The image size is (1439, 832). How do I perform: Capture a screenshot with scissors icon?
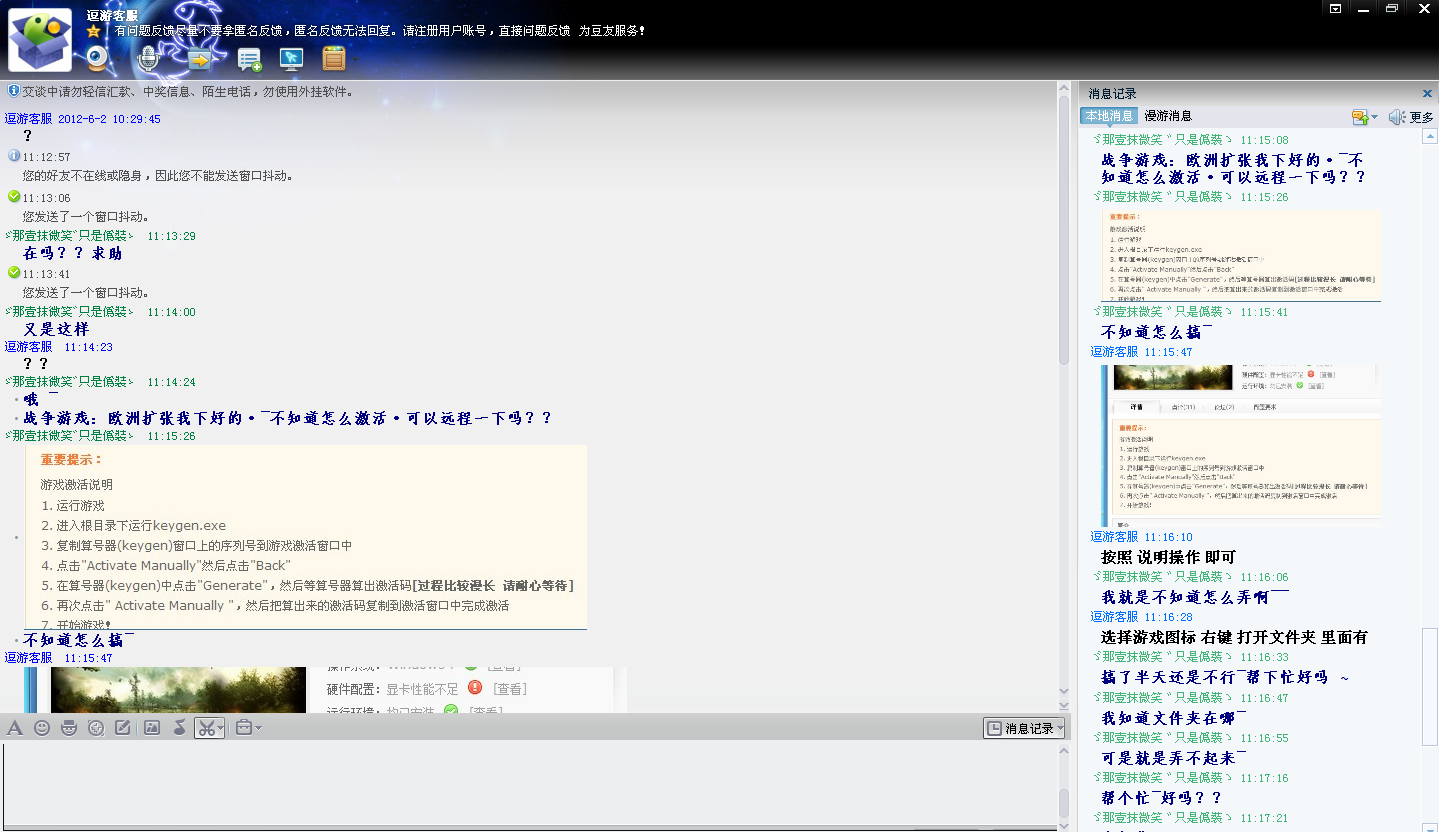[x=205, y=728]
